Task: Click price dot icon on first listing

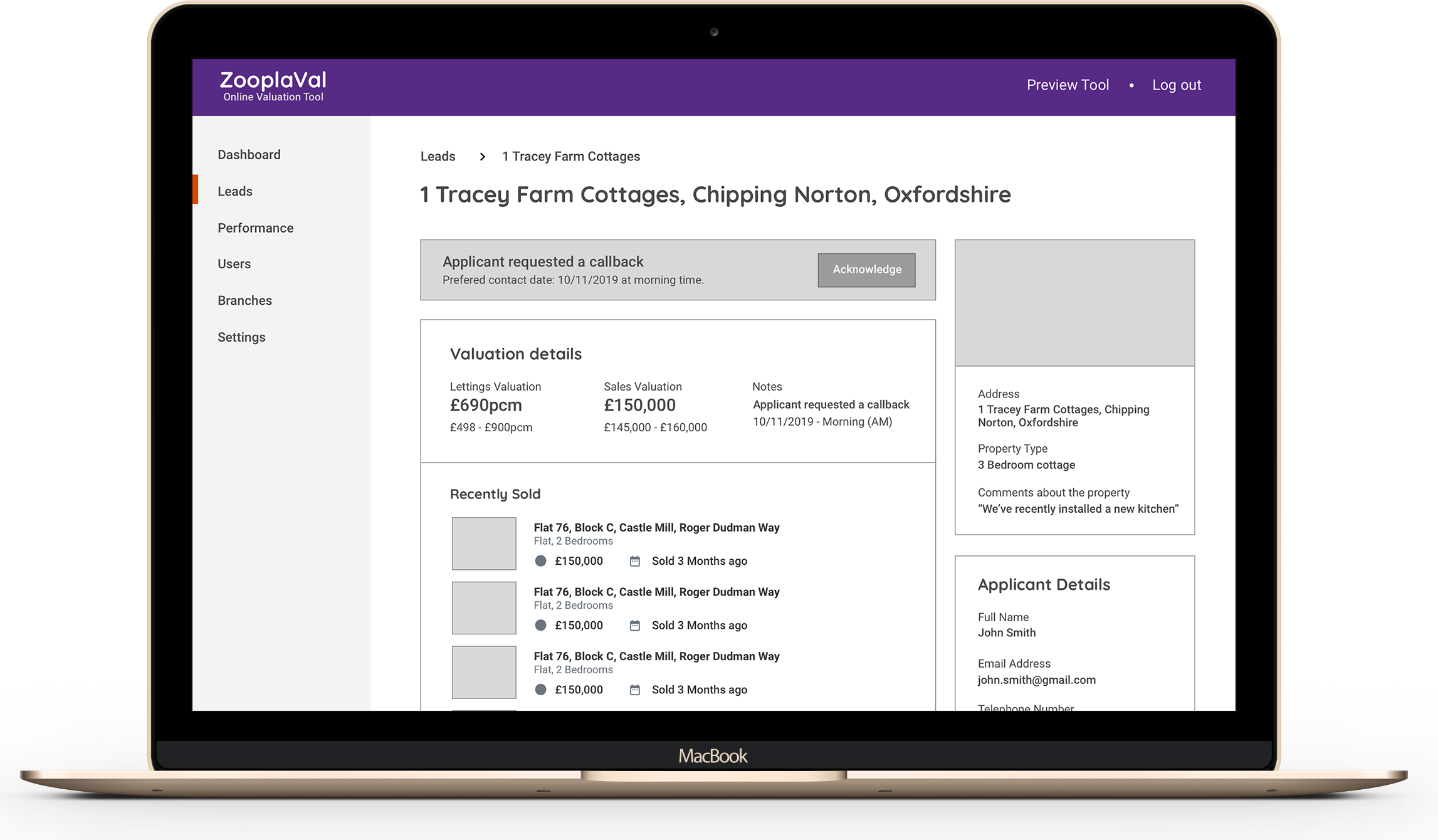Action: coord(540,561)
